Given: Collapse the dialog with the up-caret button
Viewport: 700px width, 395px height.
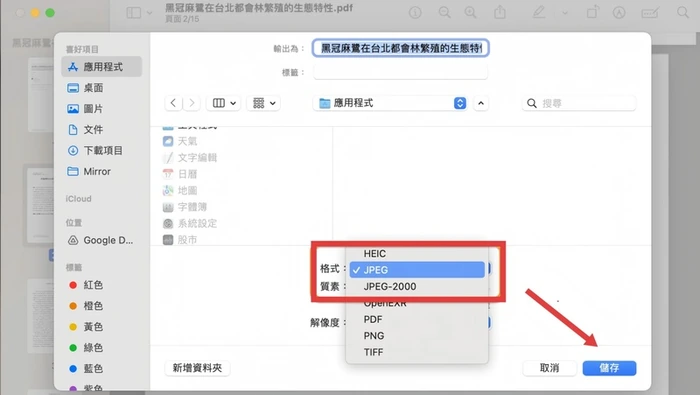Looking at the screenshot, I should tap(480, 103).
